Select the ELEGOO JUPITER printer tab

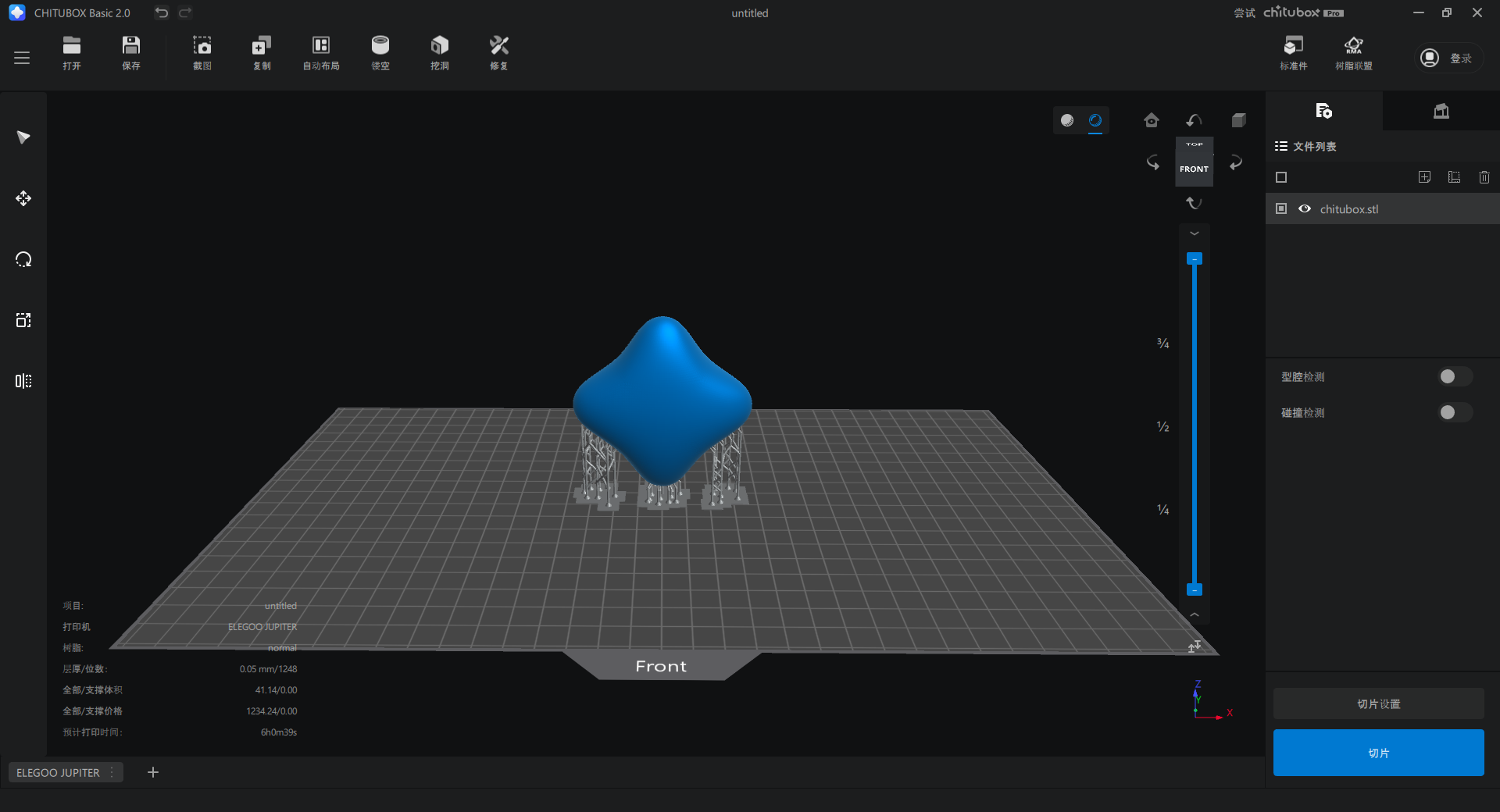click(58, 772)
